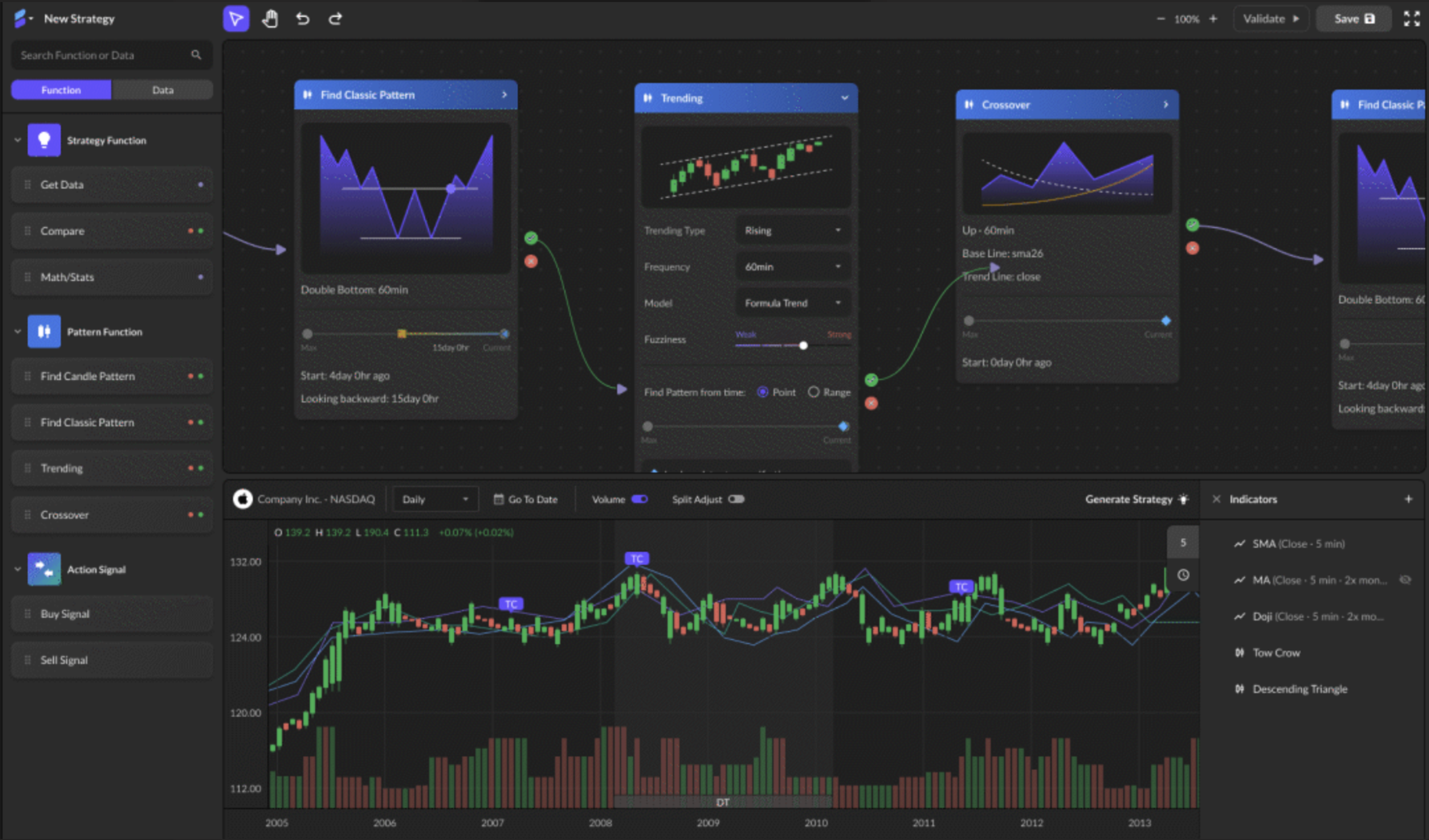Add indicator with plus icon
Screen dimensions: 1429x840
tap(1408, 499)
